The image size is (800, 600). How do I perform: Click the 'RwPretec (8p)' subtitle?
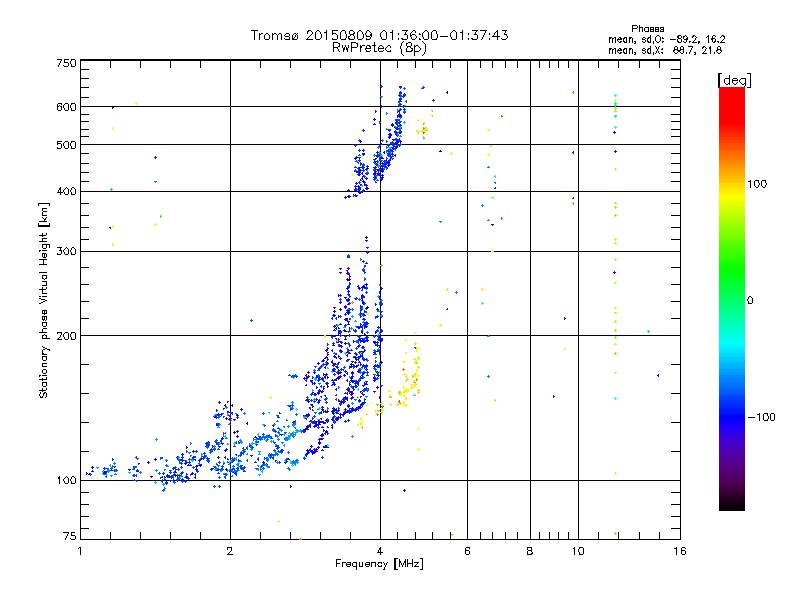pos(379,48)
